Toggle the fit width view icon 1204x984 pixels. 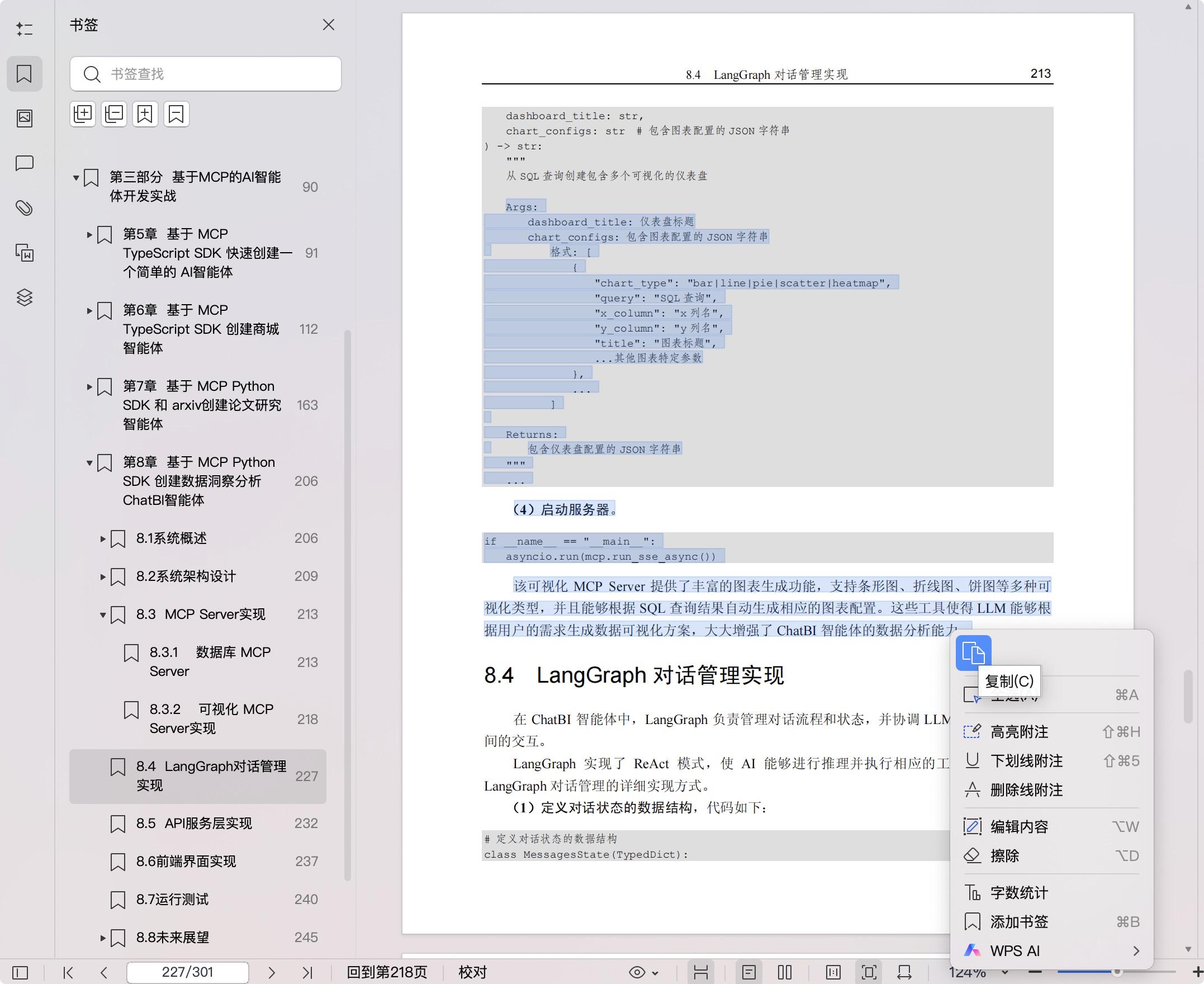(x=905, y=973)
